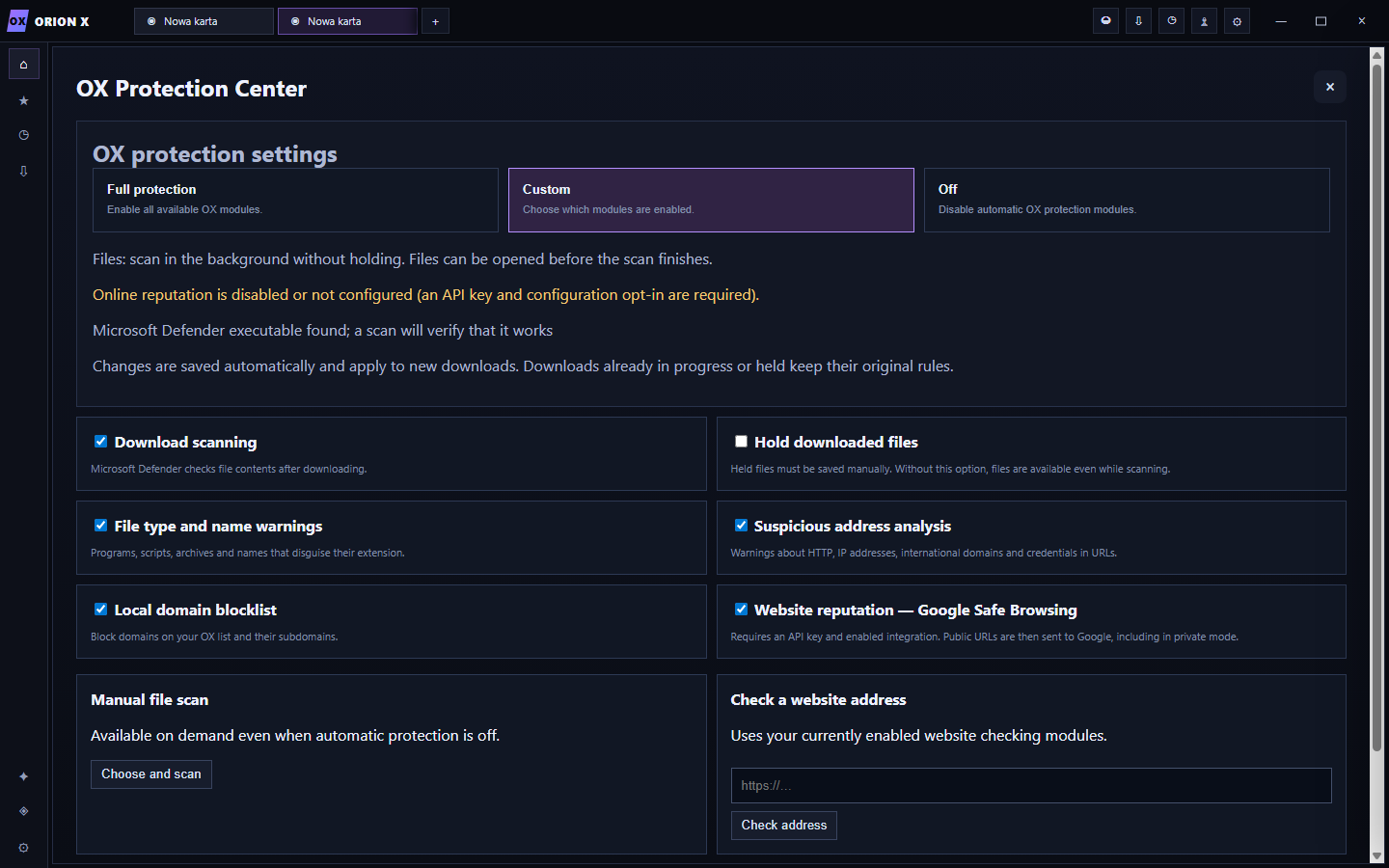Open the profile icon in the top toolbar
1389x868 pixels.
(x=1205, y=21)
